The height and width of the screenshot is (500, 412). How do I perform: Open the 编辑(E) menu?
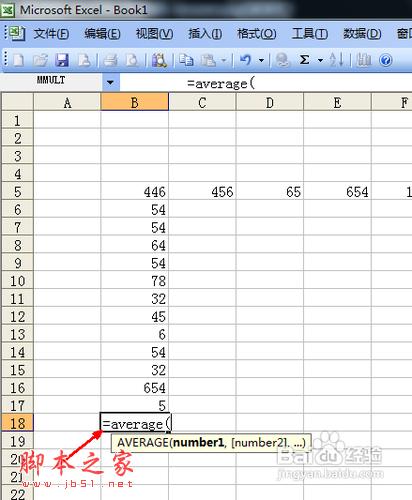(x=102, y=34)
